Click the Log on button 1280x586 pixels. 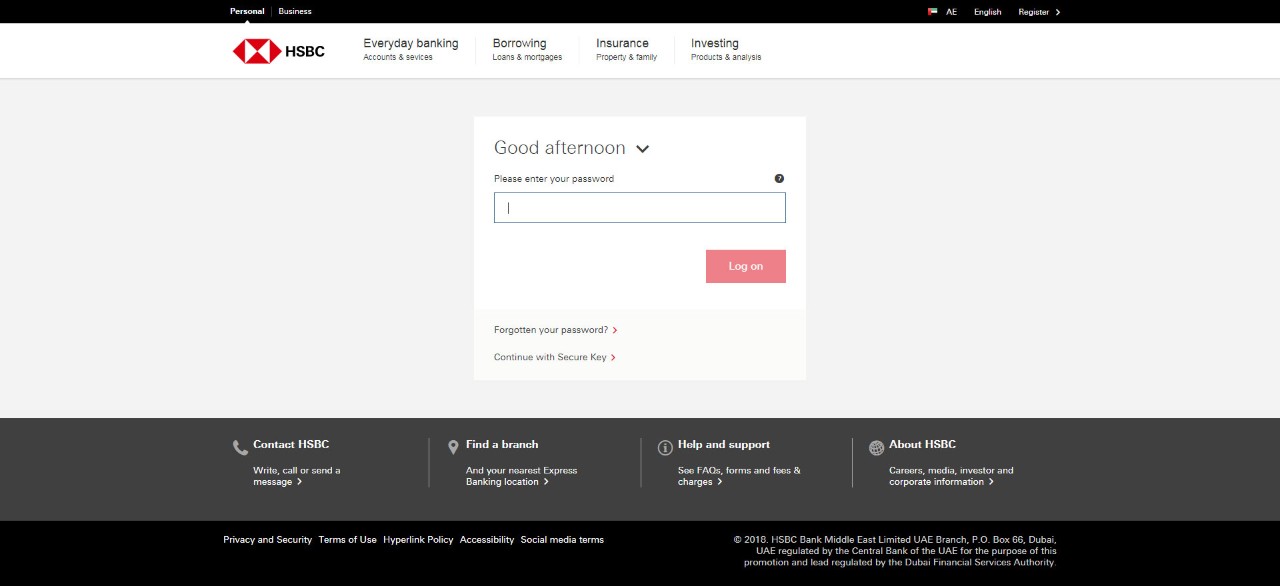pyautogui.click(x=746, y=266)
